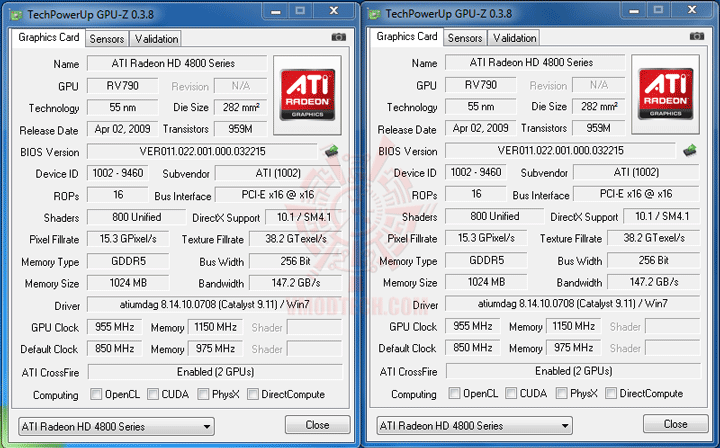
Task: Switch to Validation tab in right window
Action: coord(514,38)
